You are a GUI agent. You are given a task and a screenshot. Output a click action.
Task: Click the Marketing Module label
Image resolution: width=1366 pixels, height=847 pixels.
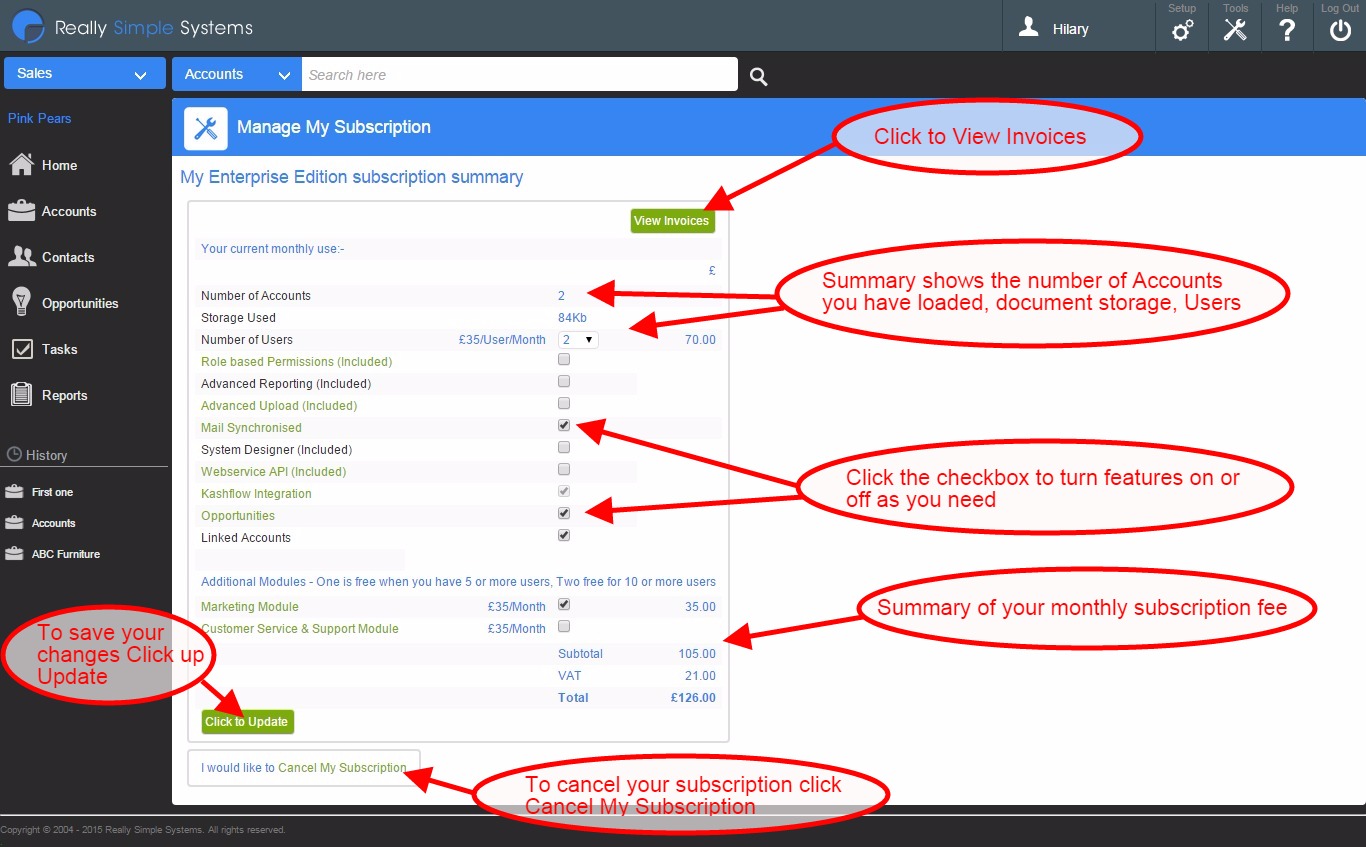(250, 607)
